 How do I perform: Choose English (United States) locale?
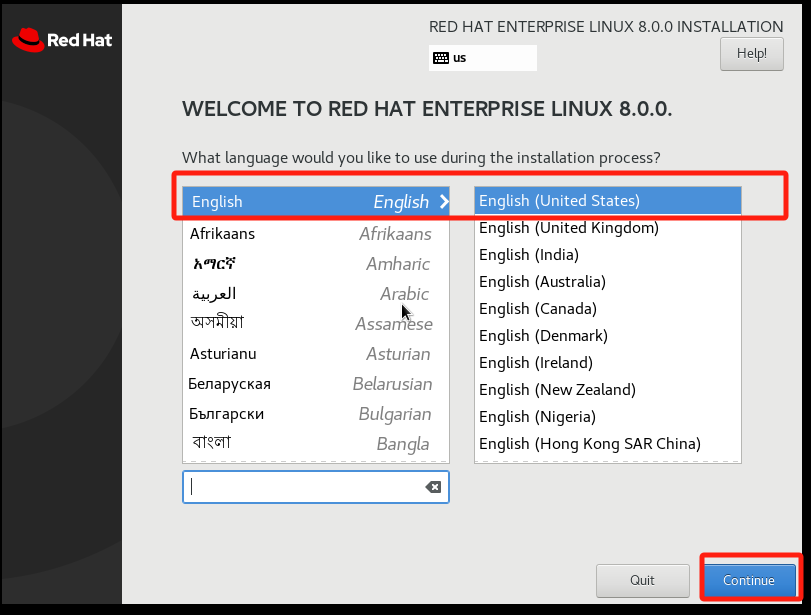608,201
